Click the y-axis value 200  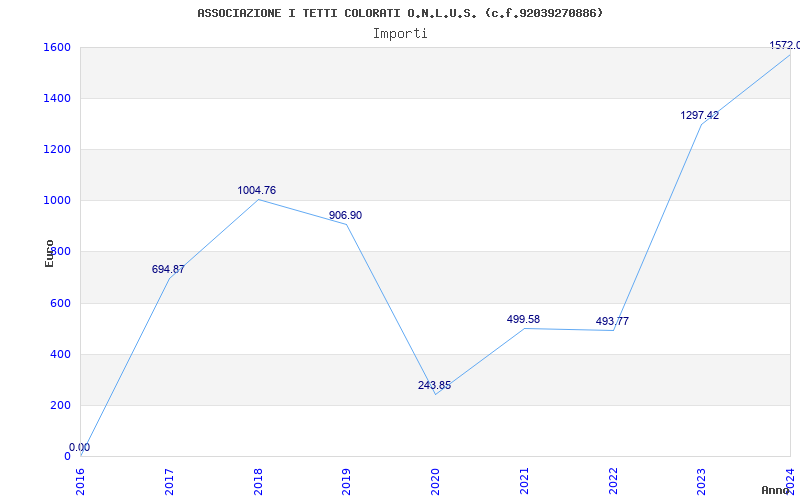click(x=60, y=406)
